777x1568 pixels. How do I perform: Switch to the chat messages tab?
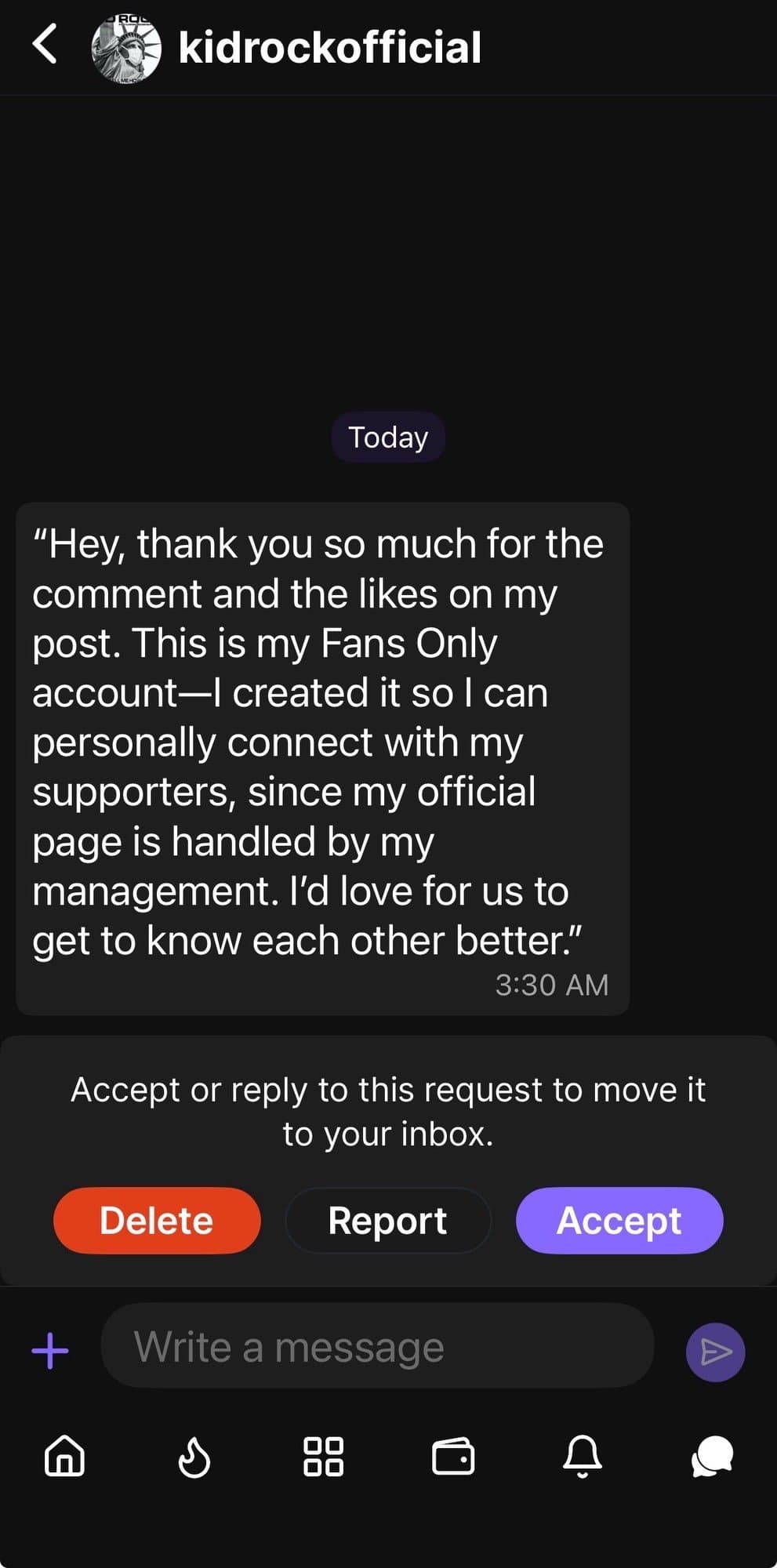click(x=712, y=1457)
